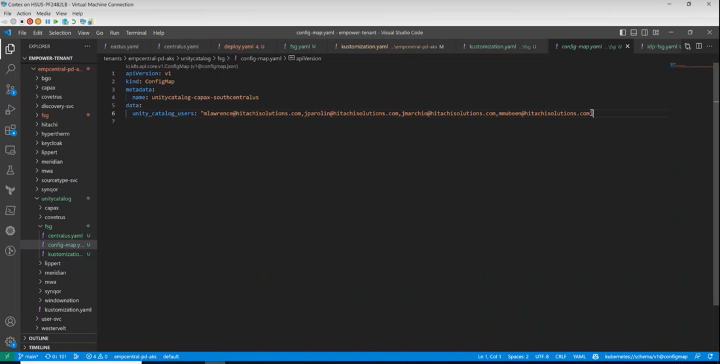
Task: Open the Accounts menu icon
Action: 10,322
